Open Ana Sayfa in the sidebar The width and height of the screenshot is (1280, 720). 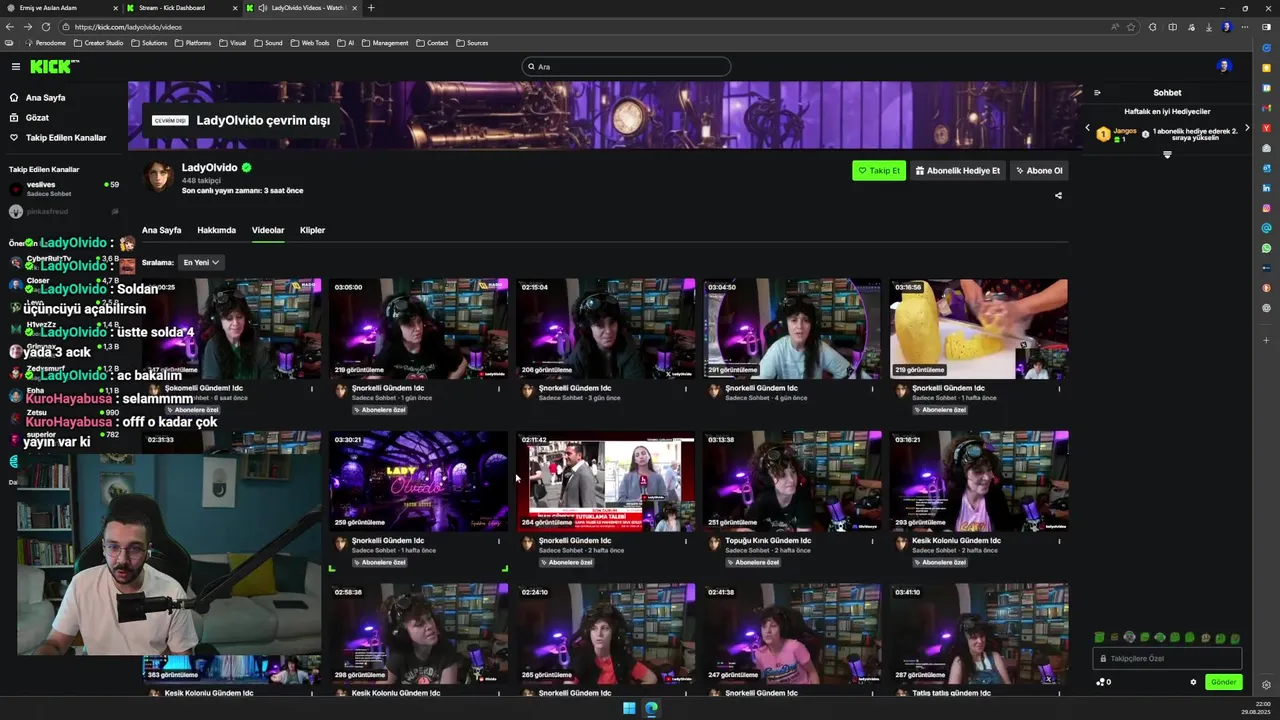pyautogui.click(x=45, y=98)
